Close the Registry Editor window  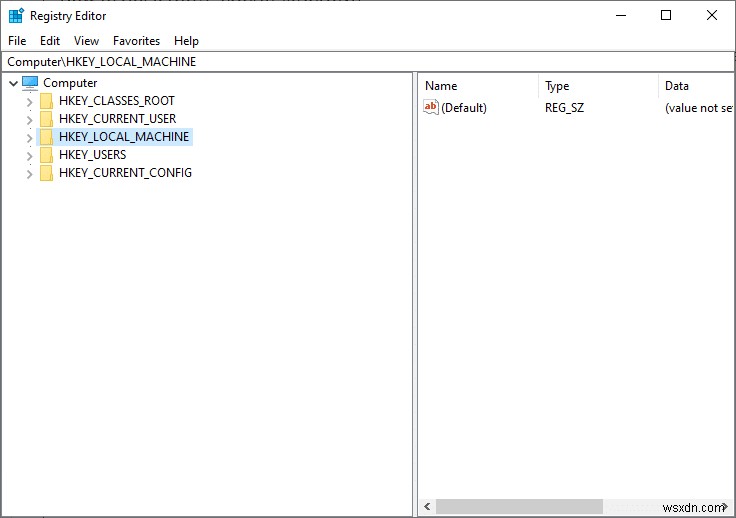[x=712, y=15]
